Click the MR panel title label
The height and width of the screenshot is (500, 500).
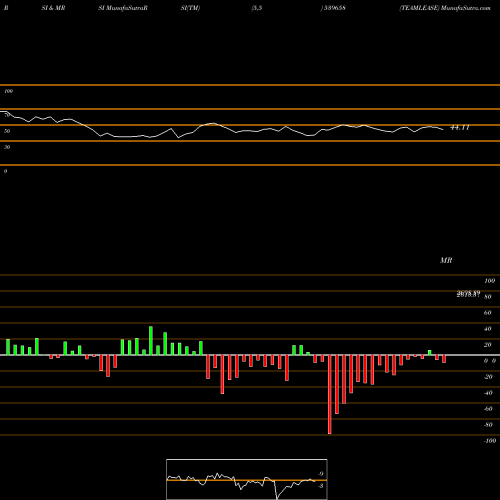click(446, 260)
